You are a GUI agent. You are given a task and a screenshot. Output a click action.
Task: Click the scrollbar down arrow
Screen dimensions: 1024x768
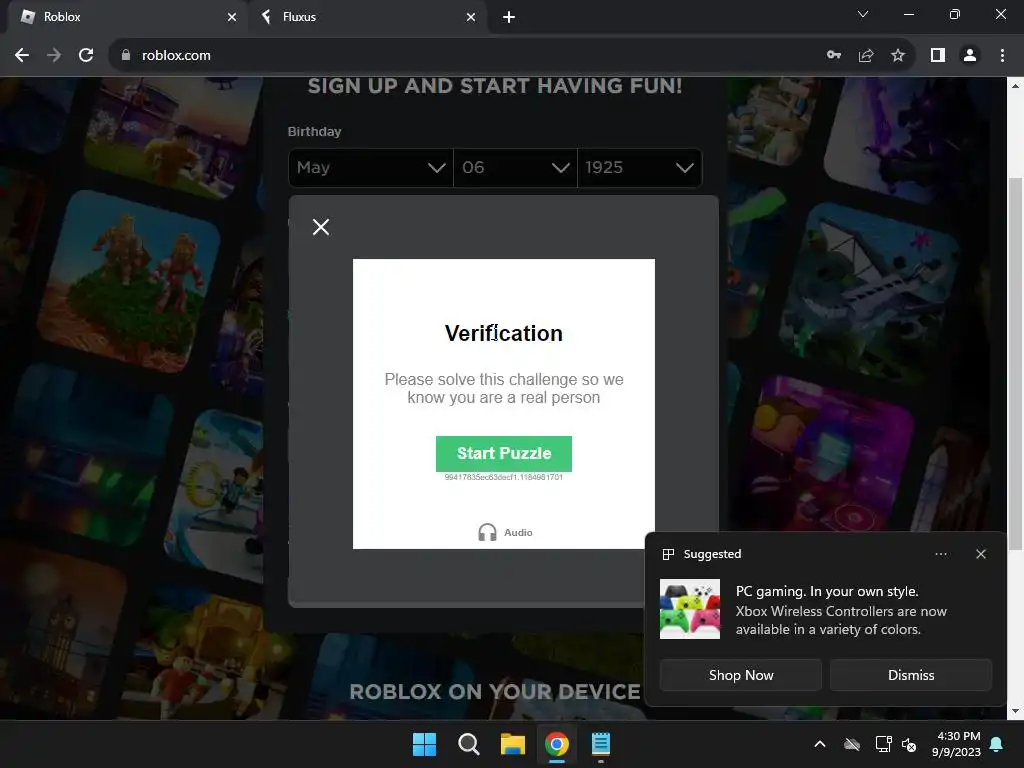coord(1016,711)
